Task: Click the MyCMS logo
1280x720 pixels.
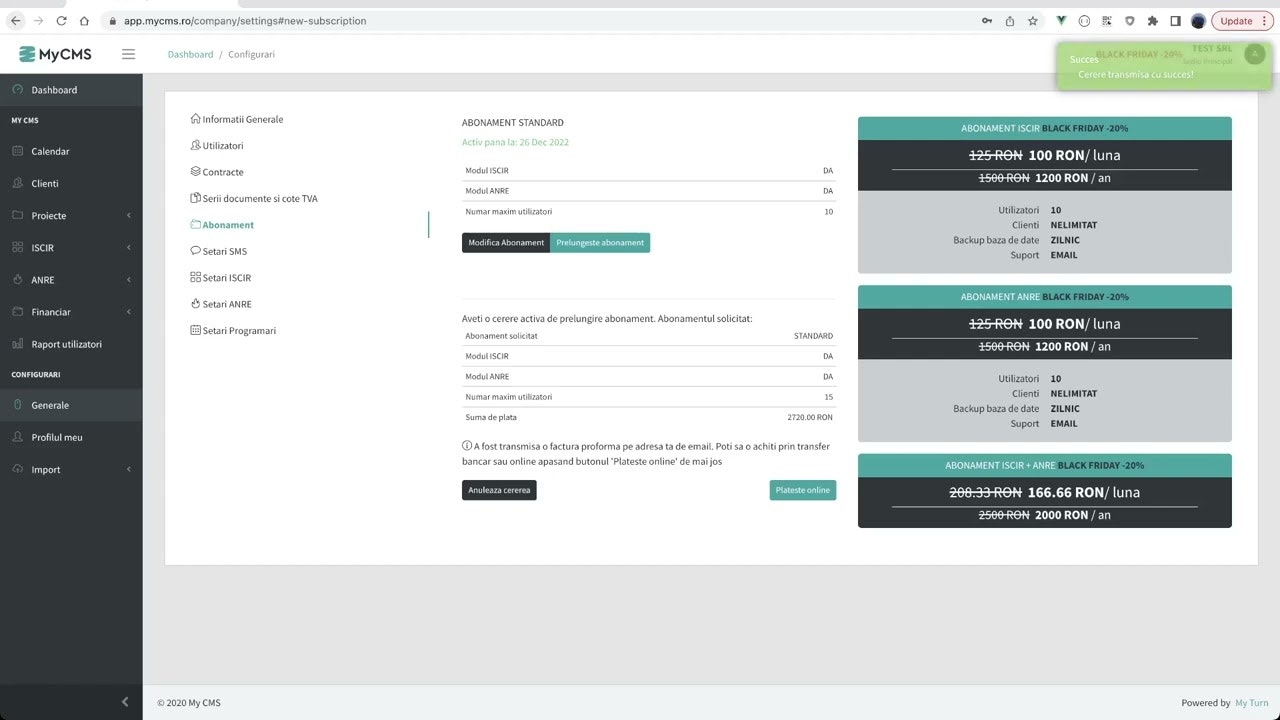Action: (x=55, y=54)
